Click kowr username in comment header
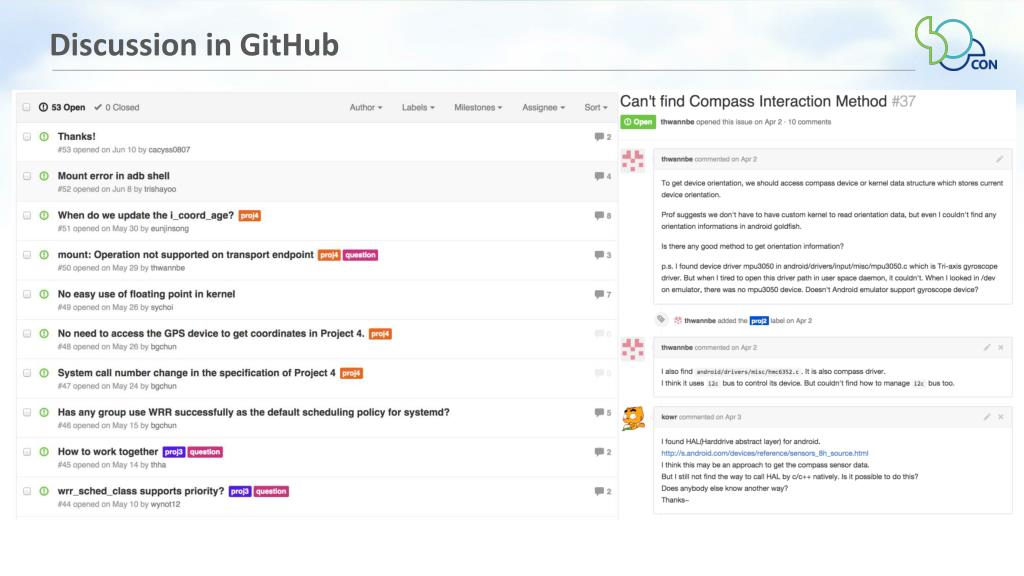 tap(669, 417)
